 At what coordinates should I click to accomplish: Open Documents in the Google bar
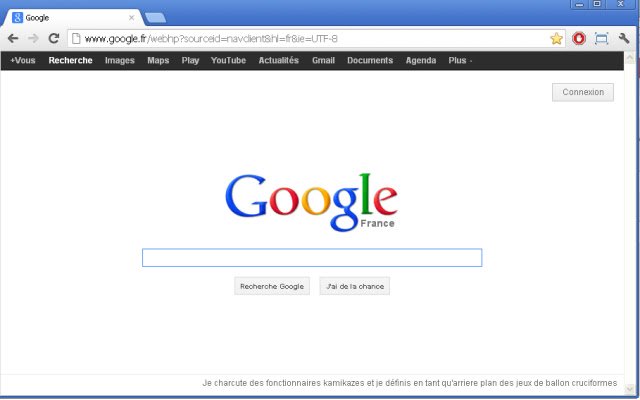pyautogui.click(x=370, y=60)
